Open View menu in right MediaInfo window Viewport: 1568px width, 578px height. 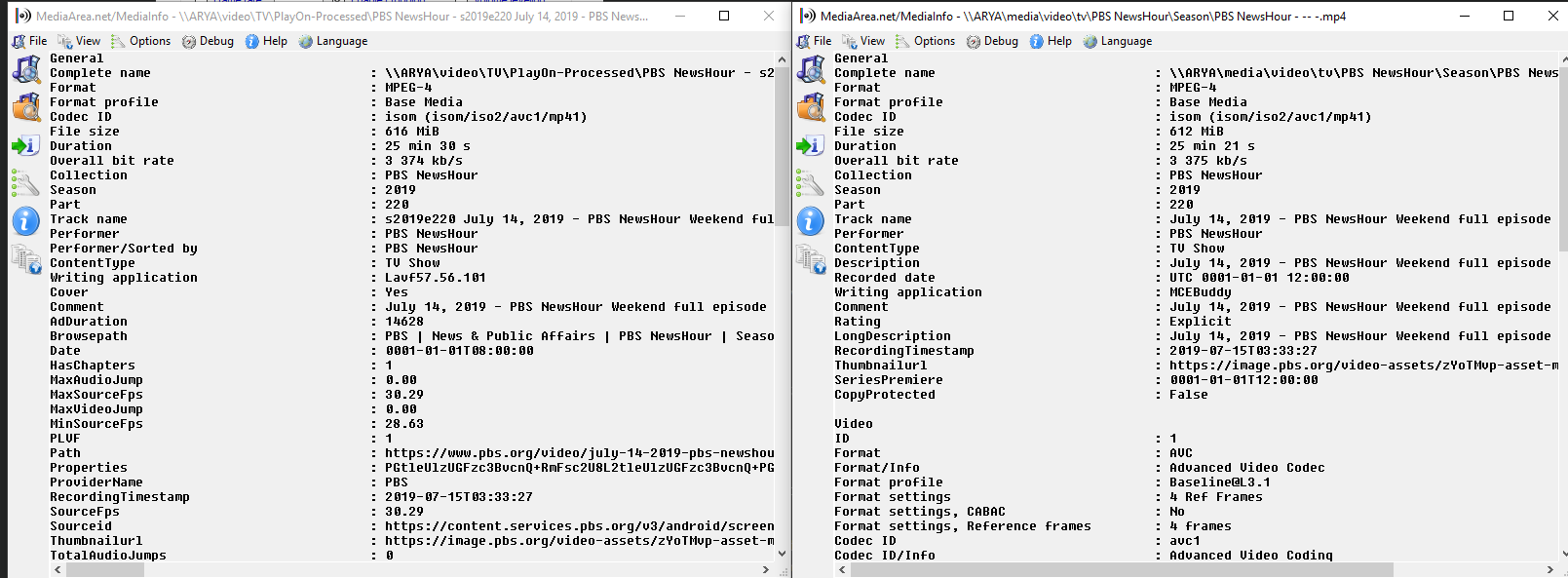[x=863, y=41]
